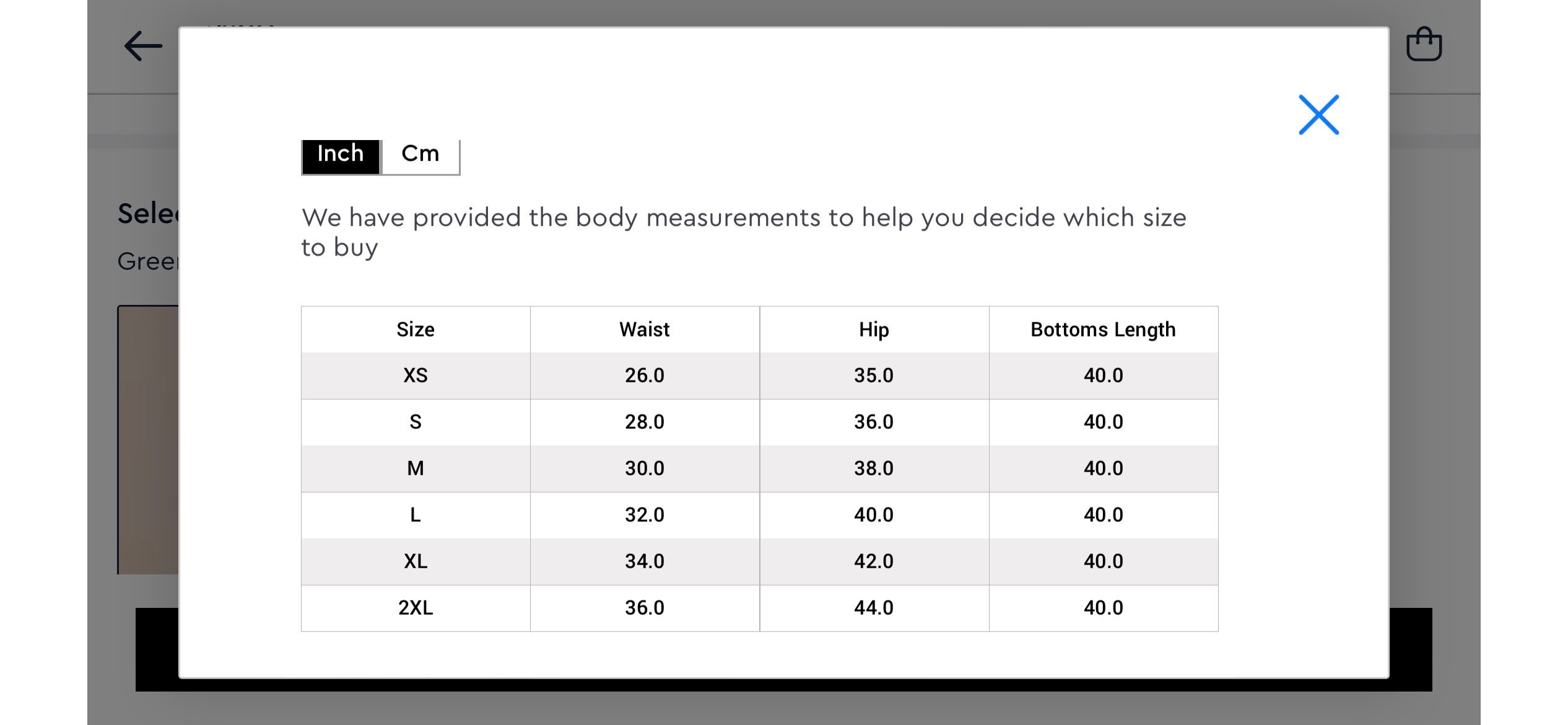Screen dimensions: 1568x725
Task: Click the Hip column header
Action: (x=874, y=330)
